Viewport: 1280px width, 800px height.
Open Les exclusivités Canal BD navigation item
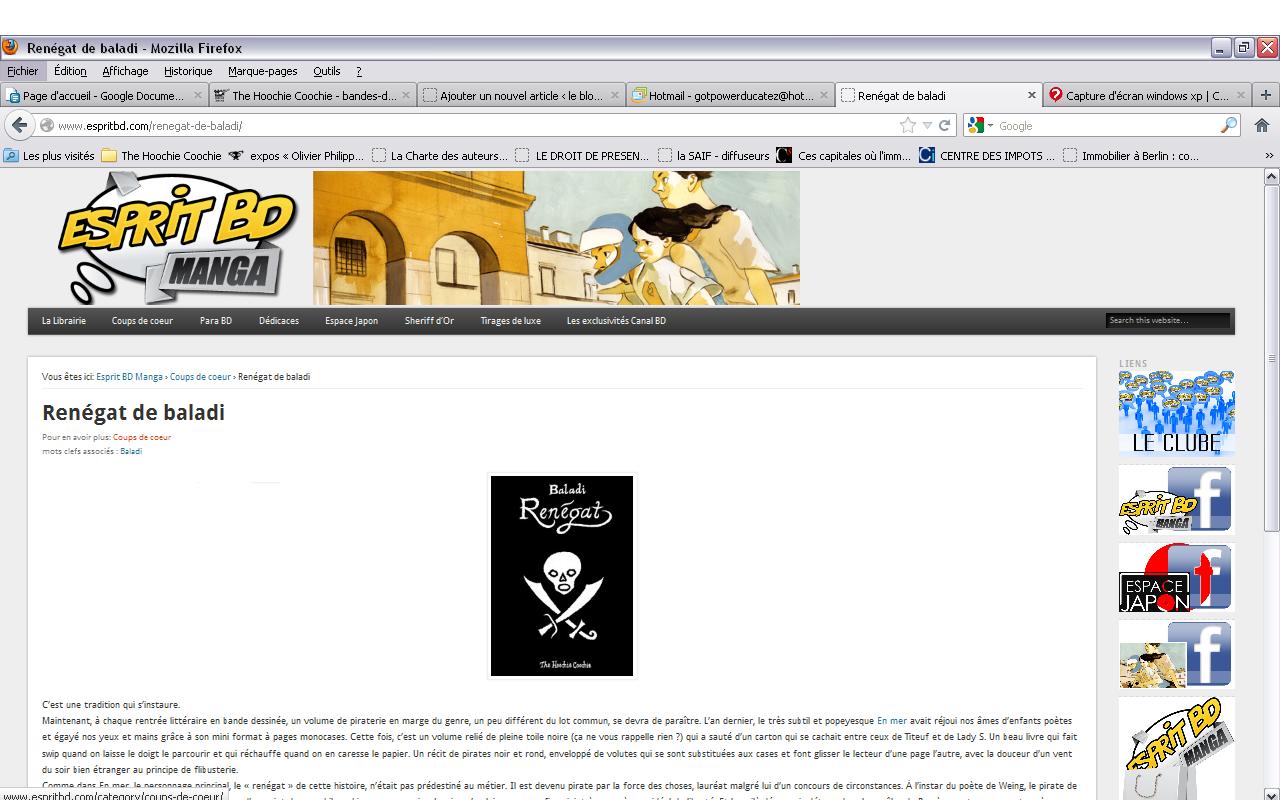[x=616, y=321]
